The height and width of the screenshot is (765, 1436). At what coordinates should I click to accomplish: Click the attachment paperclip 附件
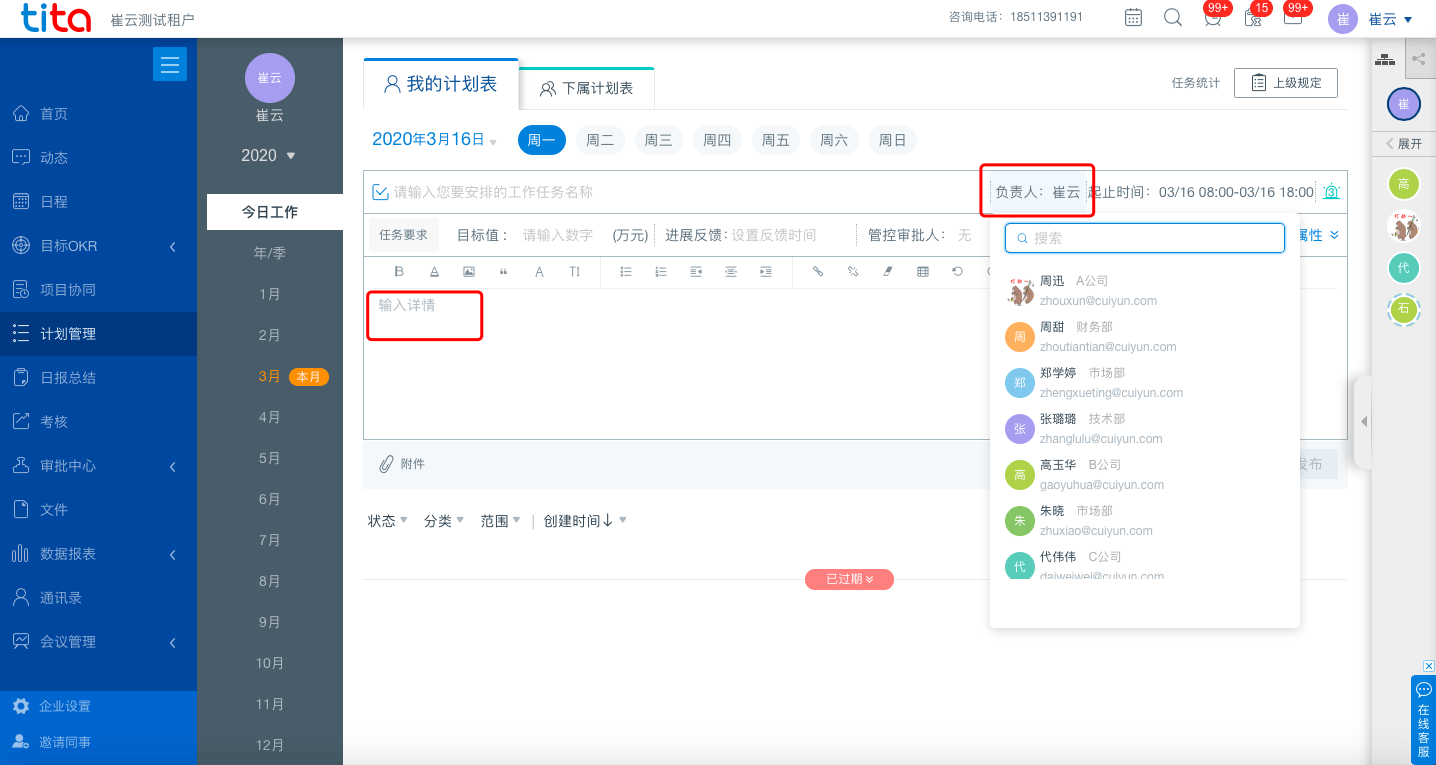tap(402, 464)
